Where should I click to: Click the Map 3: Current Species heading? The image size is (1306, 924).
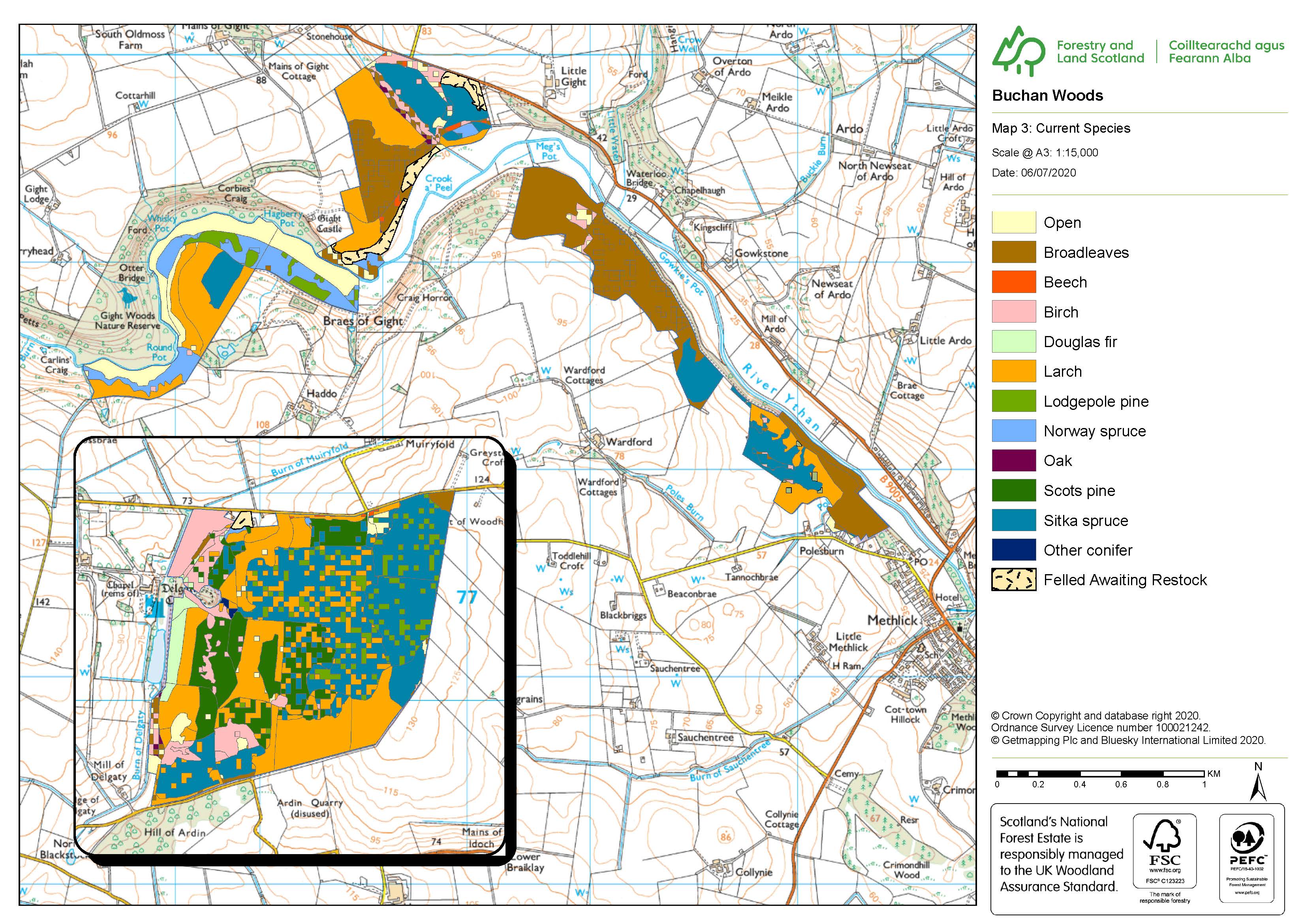tap(1061, 128)
